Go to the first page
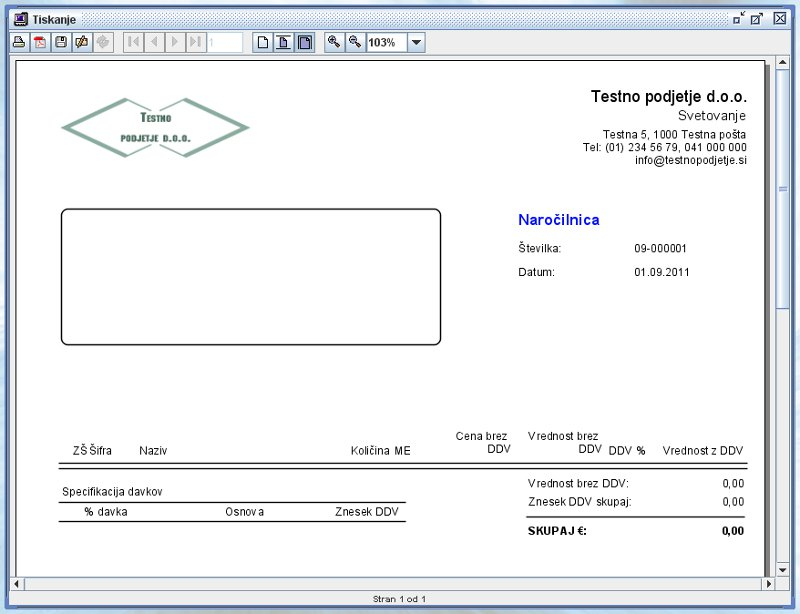This screenshot has height=614, width=800. (x=133, y=42)
